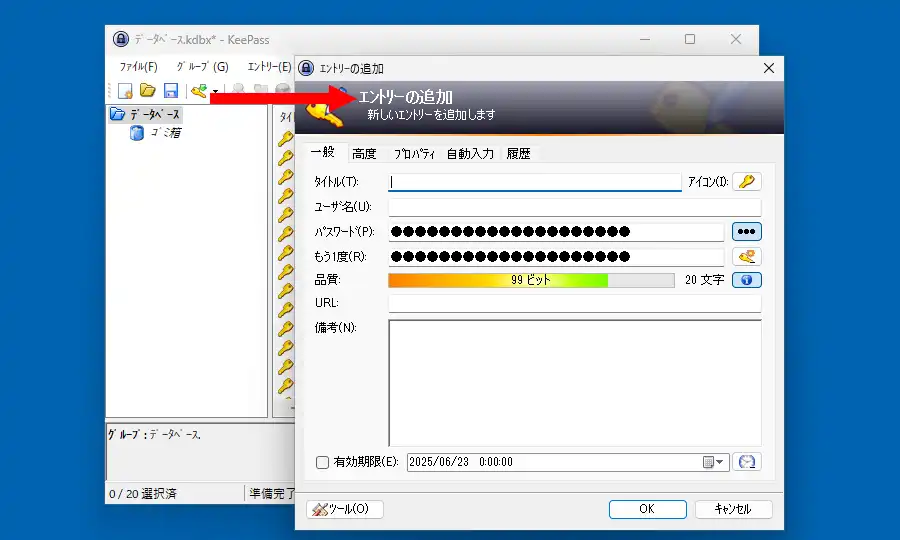Viewport: 900px width, 540px height.
Task: Click the URL input field
Action: pos(575,303)
